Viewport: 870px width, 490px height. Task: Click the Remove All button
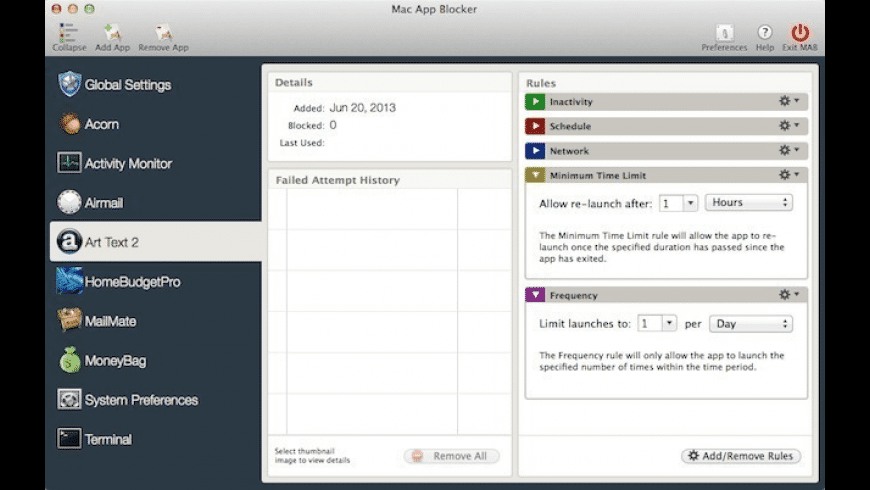(x=452, y=456)
